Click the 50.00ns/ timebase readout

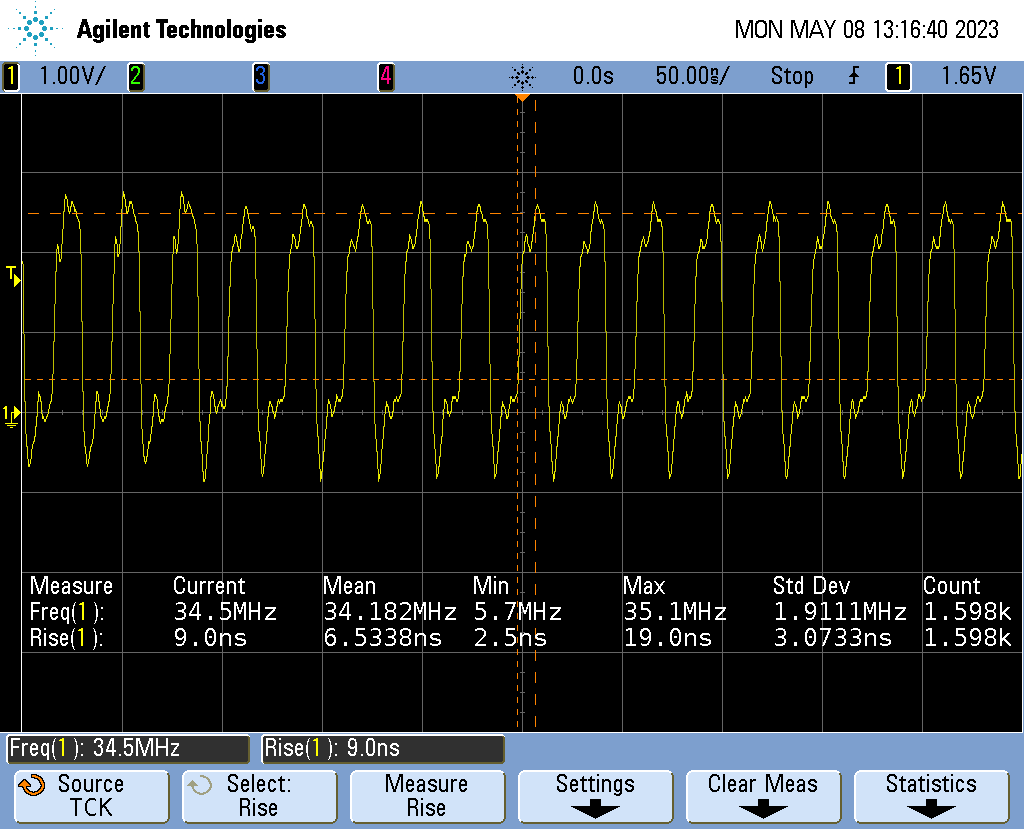pyautogui.click(x=692, y=76)
